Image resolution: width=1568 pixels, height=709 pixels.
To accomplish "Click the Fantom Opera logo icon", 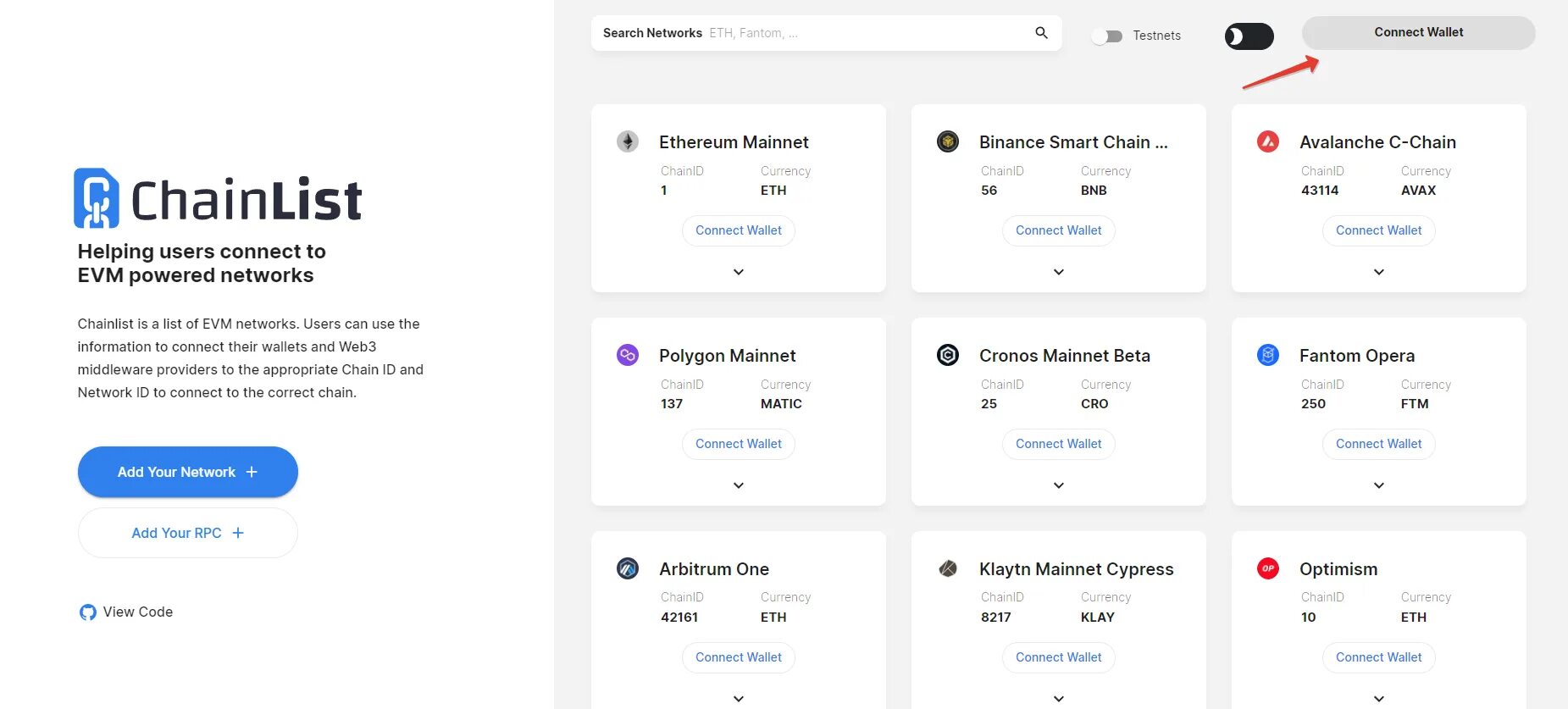I will point(1267,355).
